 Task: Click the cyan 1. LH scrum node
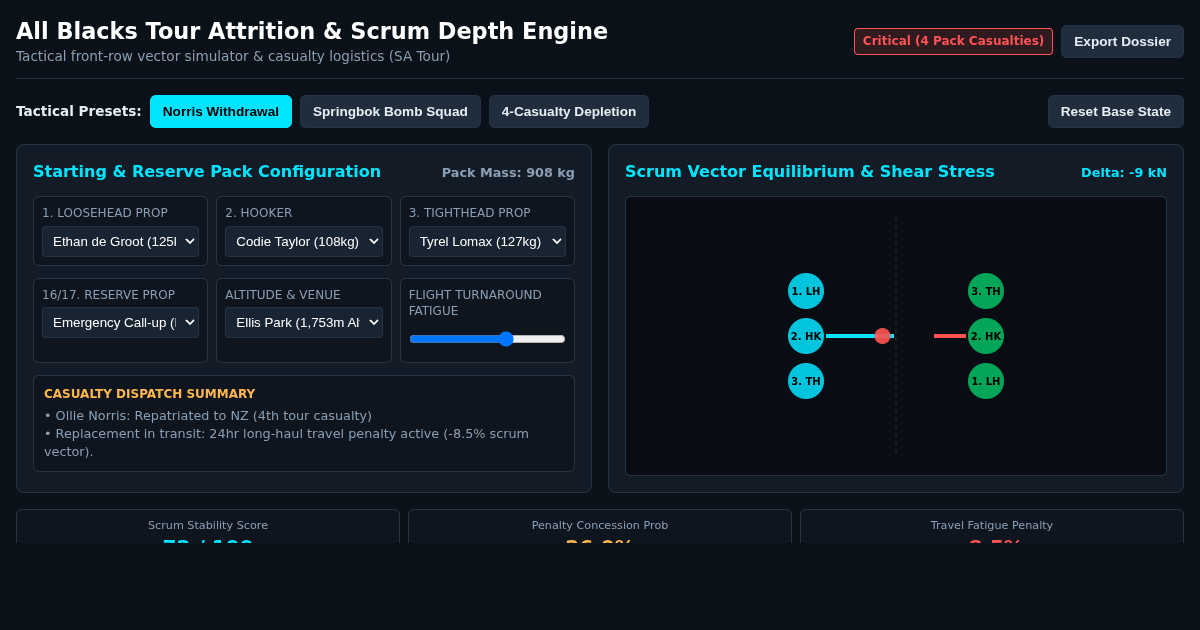point(806,291)
